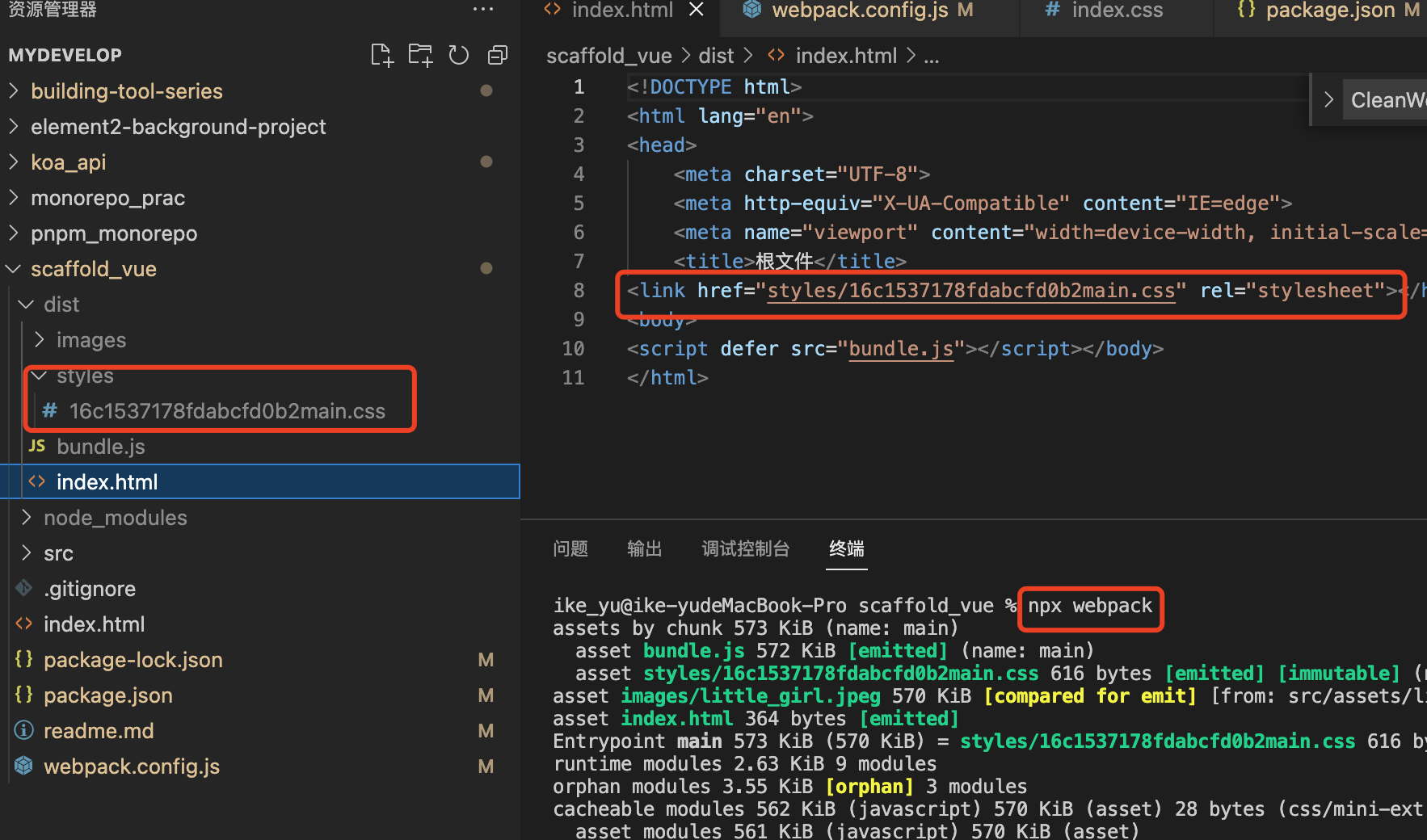Expand the images folder
Viewport: 1427px width, 840px height.
(91, 340)
